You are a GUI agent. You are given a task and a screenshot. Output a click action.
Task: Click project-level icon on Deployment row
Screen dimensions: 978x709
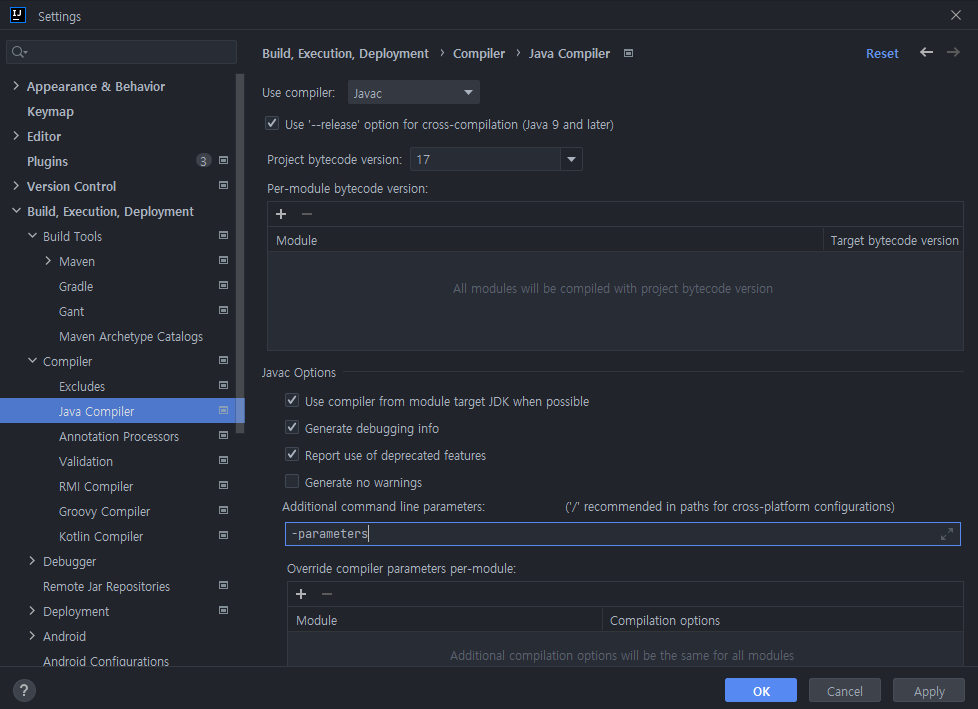pyautogui.click(x=223, y=610)
